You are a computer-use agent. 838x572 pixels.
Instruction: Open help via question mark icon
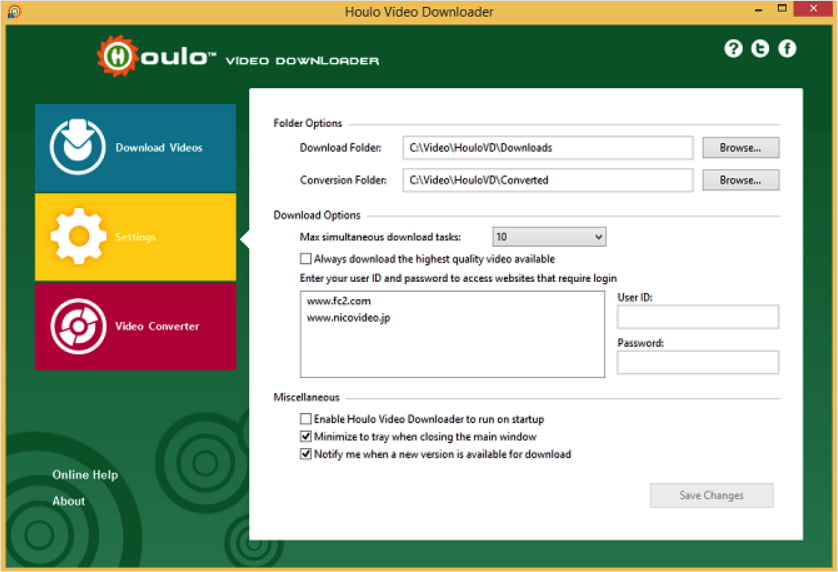point(733,49)
